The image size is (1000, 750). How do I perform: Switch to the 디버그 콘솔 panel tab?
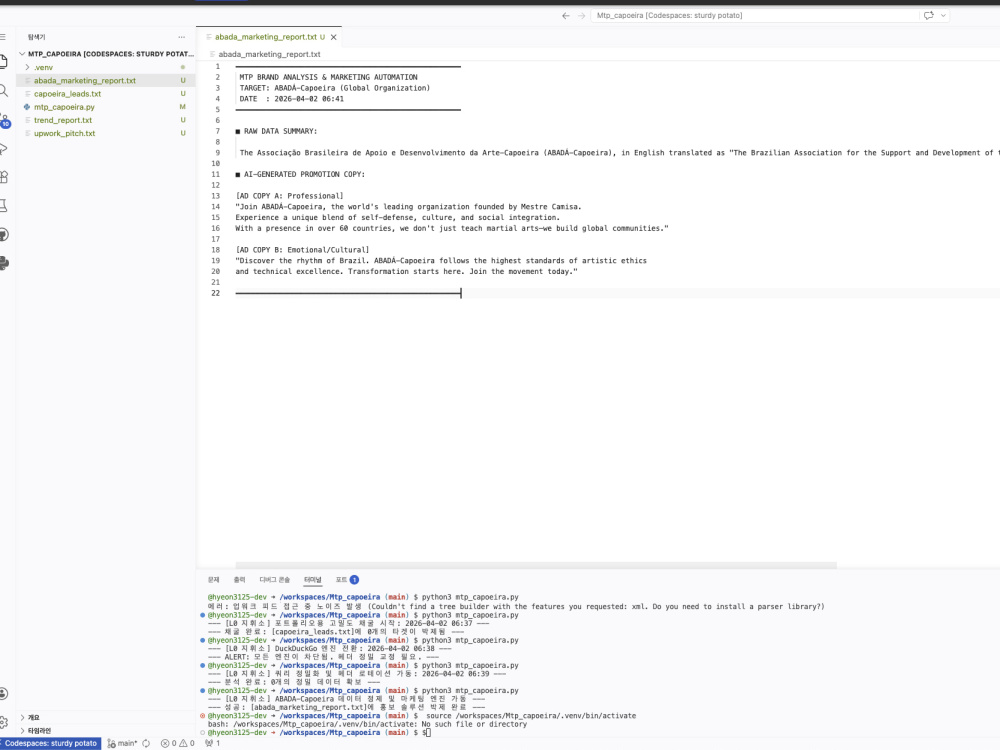[274, 580]
